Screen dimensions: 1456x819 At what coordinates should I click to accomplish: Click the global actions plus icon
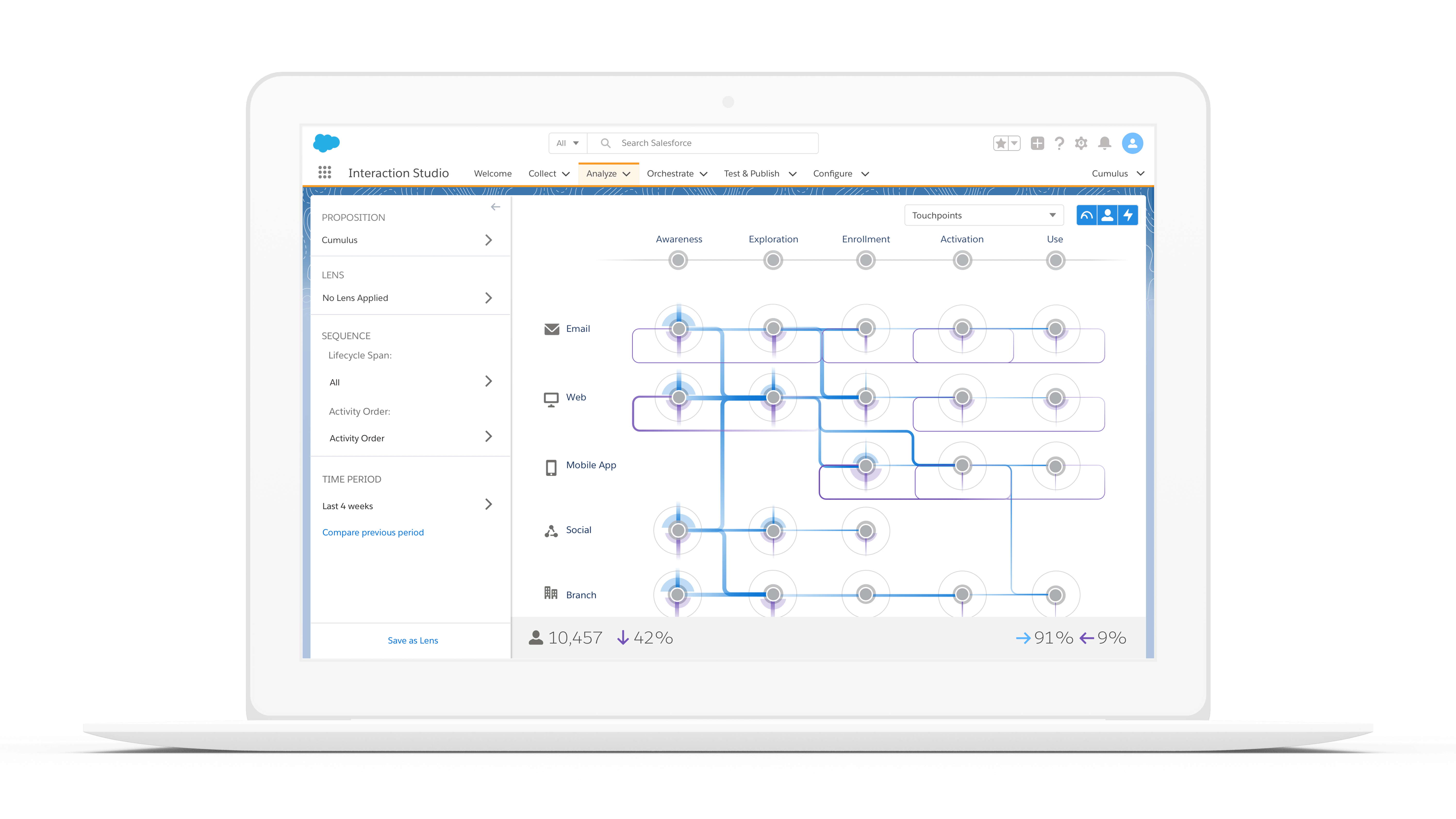pos(1037,144)
